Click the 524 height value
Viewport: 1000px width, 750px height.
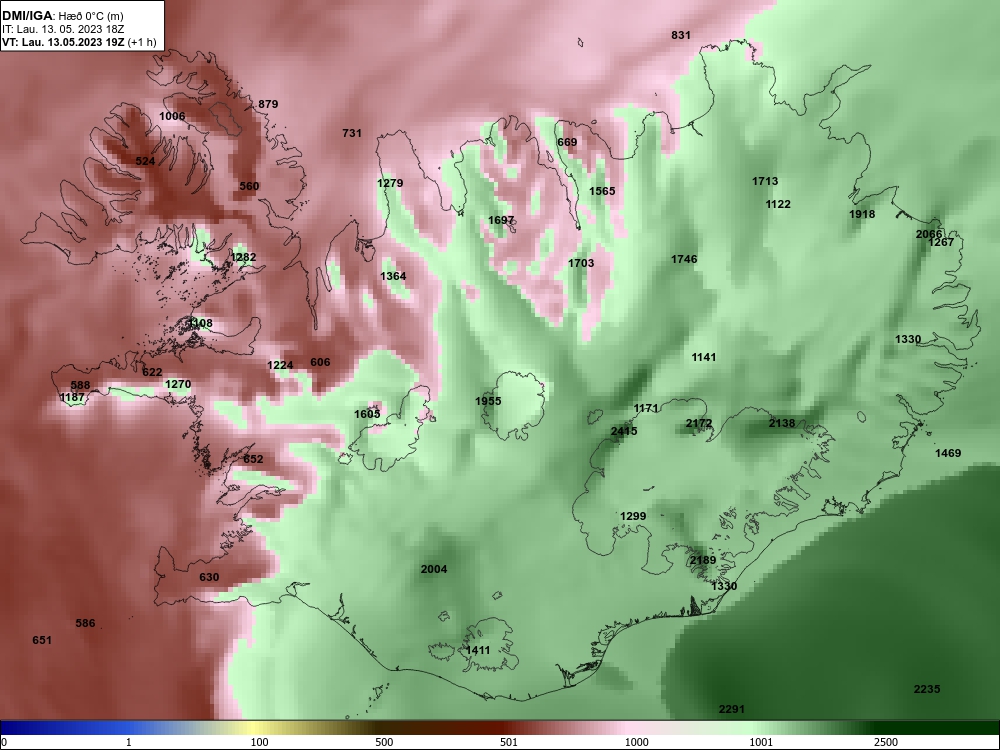click(x=145, y=161)
